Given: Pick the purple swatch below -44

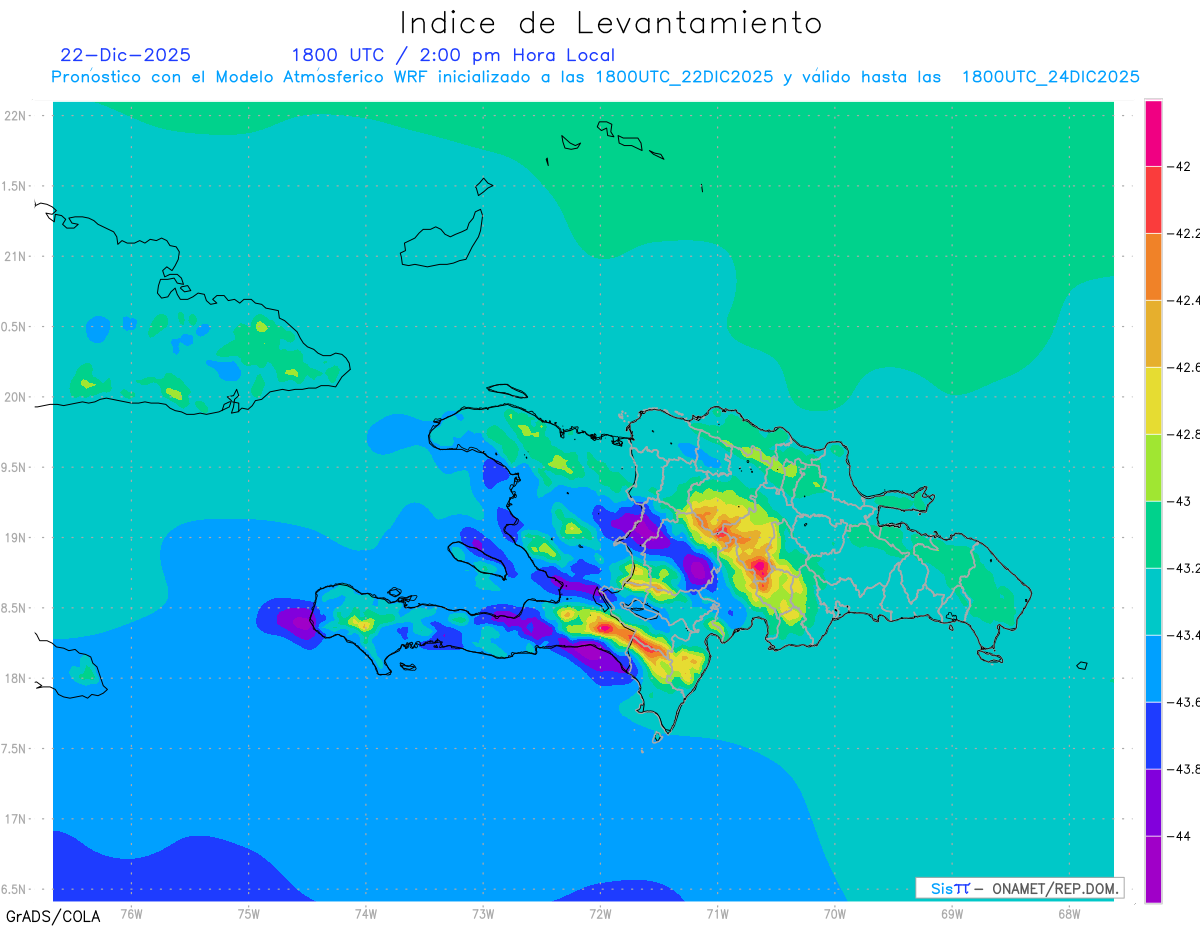Looking at the screenshot, I should point(1153,870).
